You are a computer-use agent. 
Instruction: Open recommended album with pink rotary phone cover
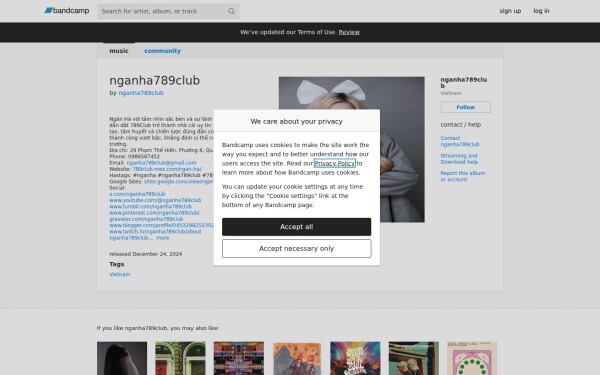coord(472,358)
